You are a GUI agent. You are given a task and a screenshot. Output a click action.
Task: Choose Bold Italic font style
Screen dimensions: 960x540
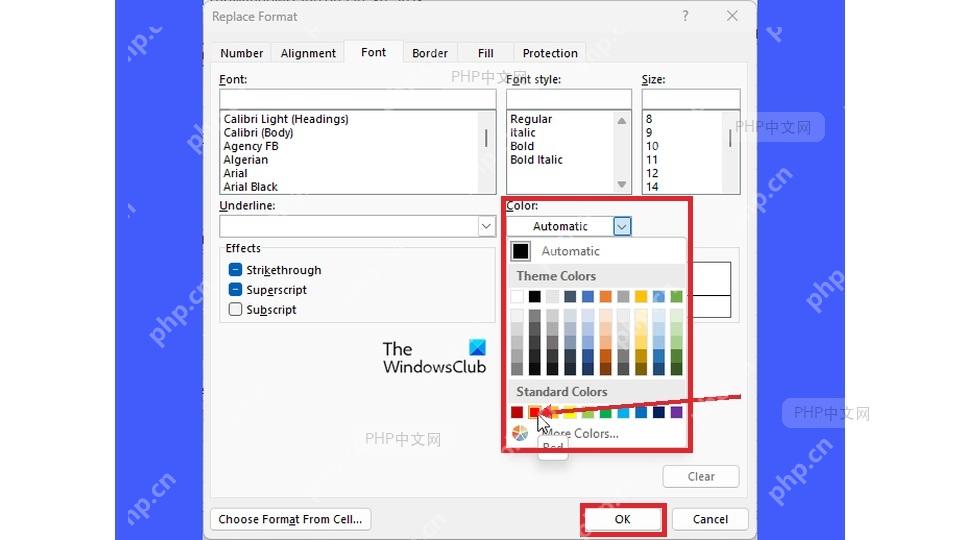536,159
